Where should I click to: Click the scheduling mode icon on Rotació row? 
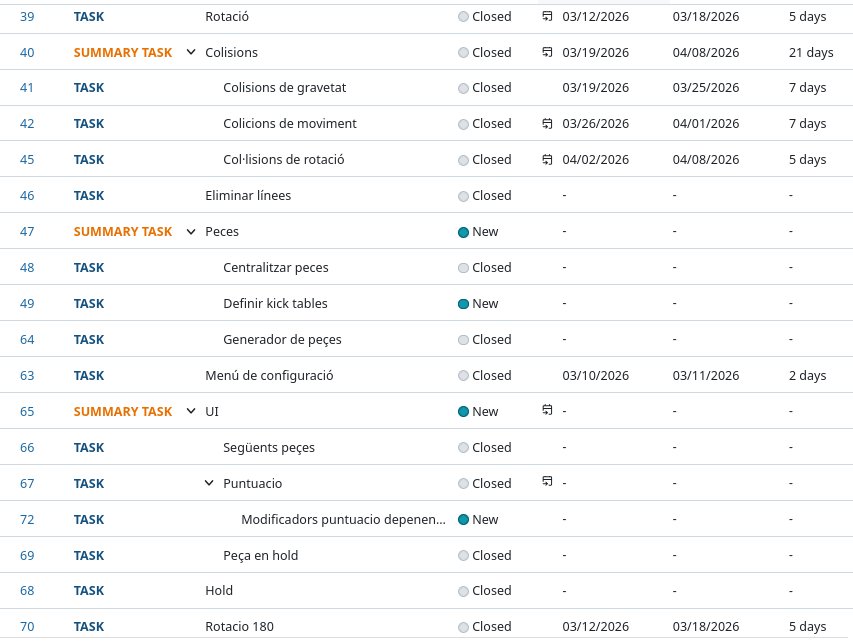point(547,16)
